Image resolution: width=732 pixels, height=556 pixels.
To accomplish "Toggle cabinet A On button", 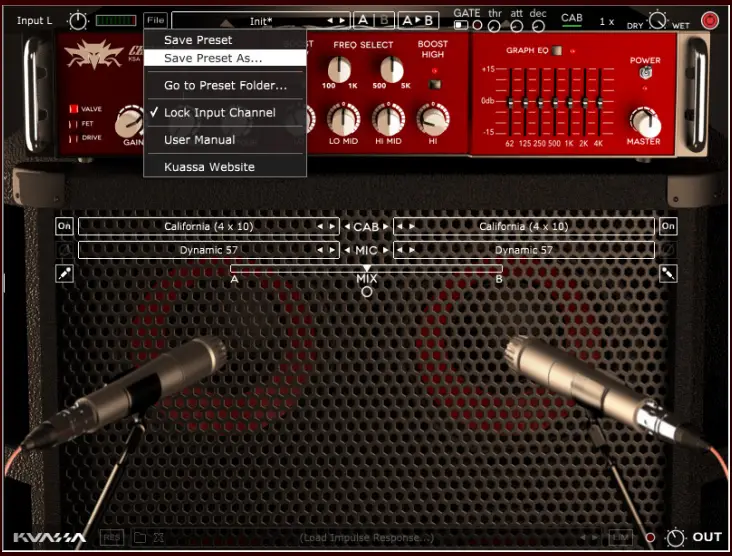I will [x=64, y=226].
